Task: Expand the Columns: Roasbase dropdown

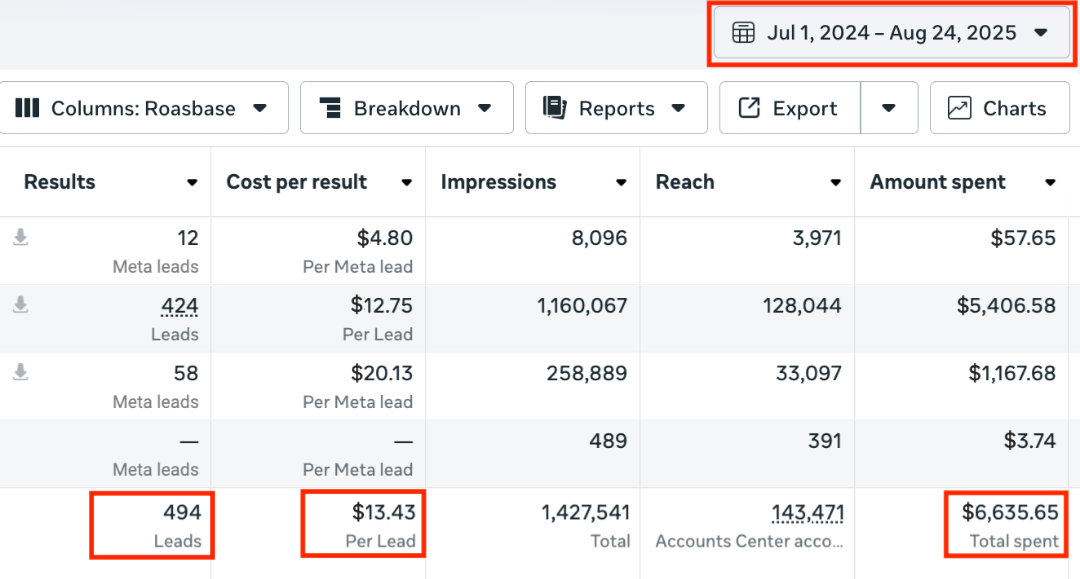Action: [x=260, y=108]
